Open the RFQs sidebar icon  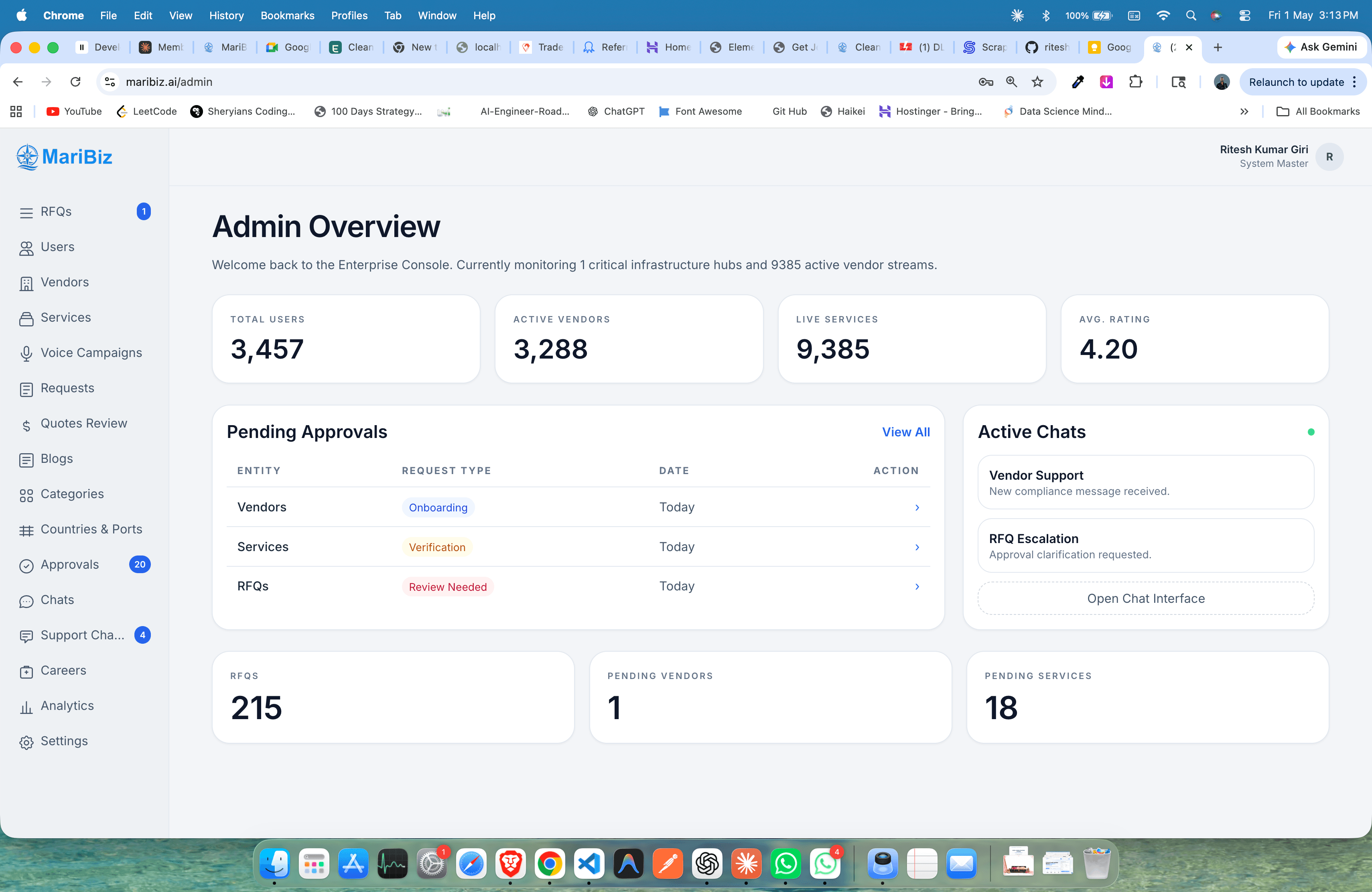(26, 213)
